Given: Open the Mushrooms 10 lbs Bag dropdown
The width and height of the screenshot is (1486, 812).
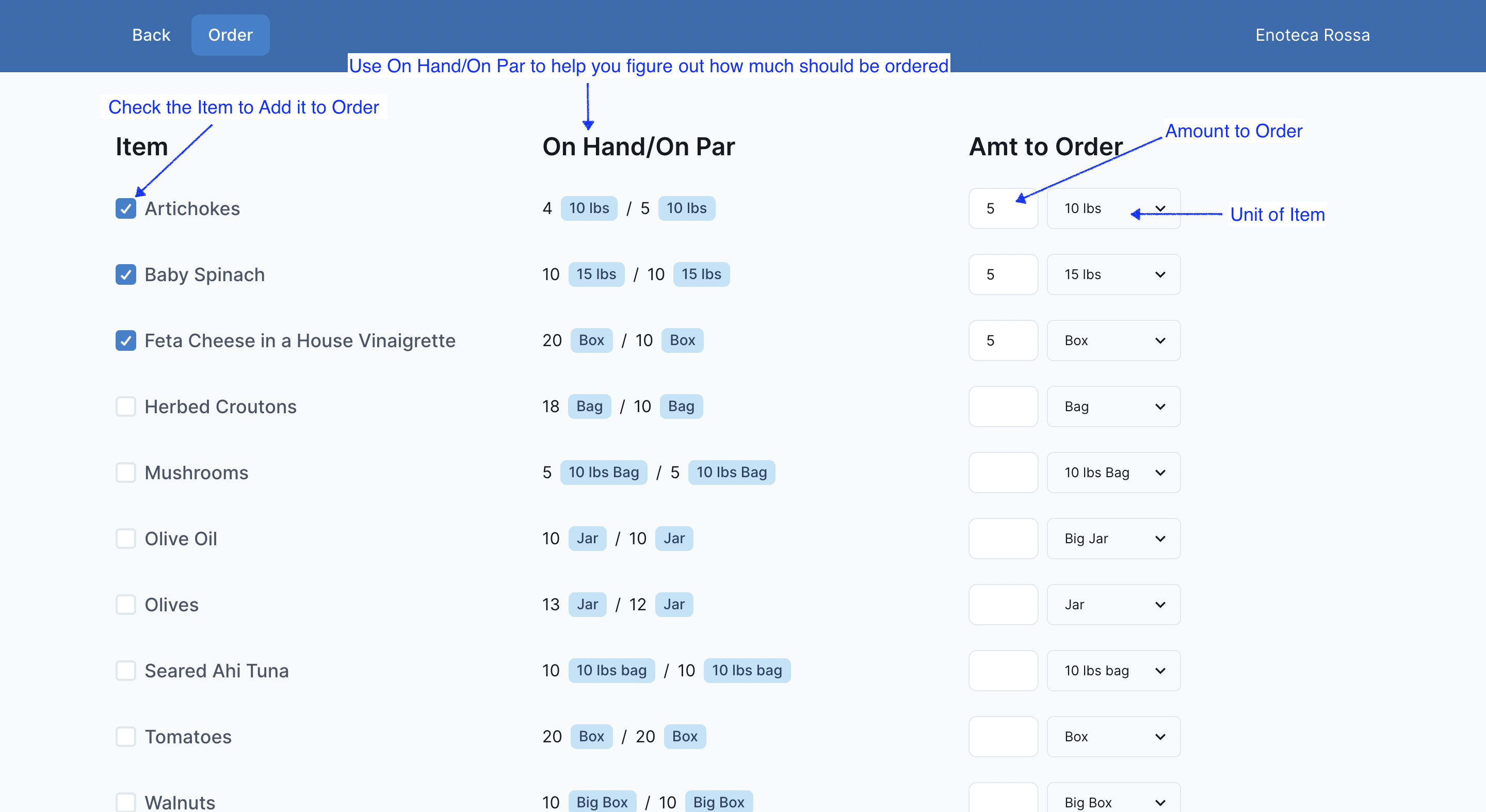Looking at the screenshot, I should click(1113, 473).
